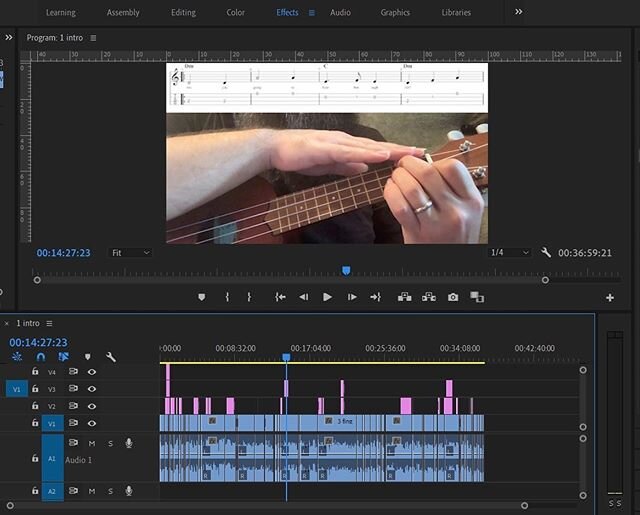The image size is (640, 515).
Task: Toggle Snap magnet in timeline
Action: click(x=40, y=357)
